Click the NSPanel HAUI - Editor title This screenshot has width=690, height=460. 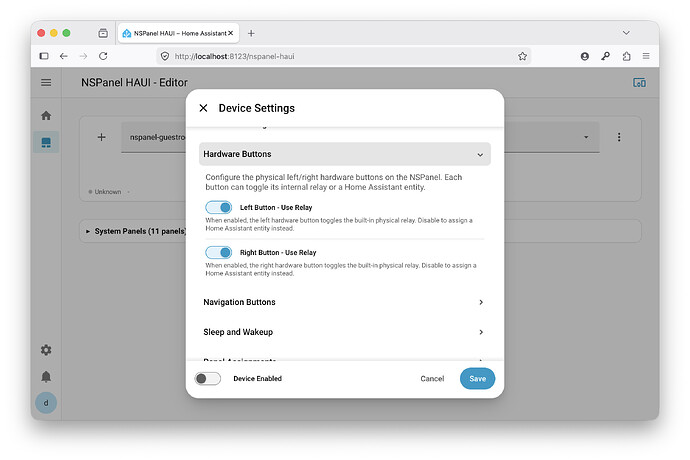134,83
